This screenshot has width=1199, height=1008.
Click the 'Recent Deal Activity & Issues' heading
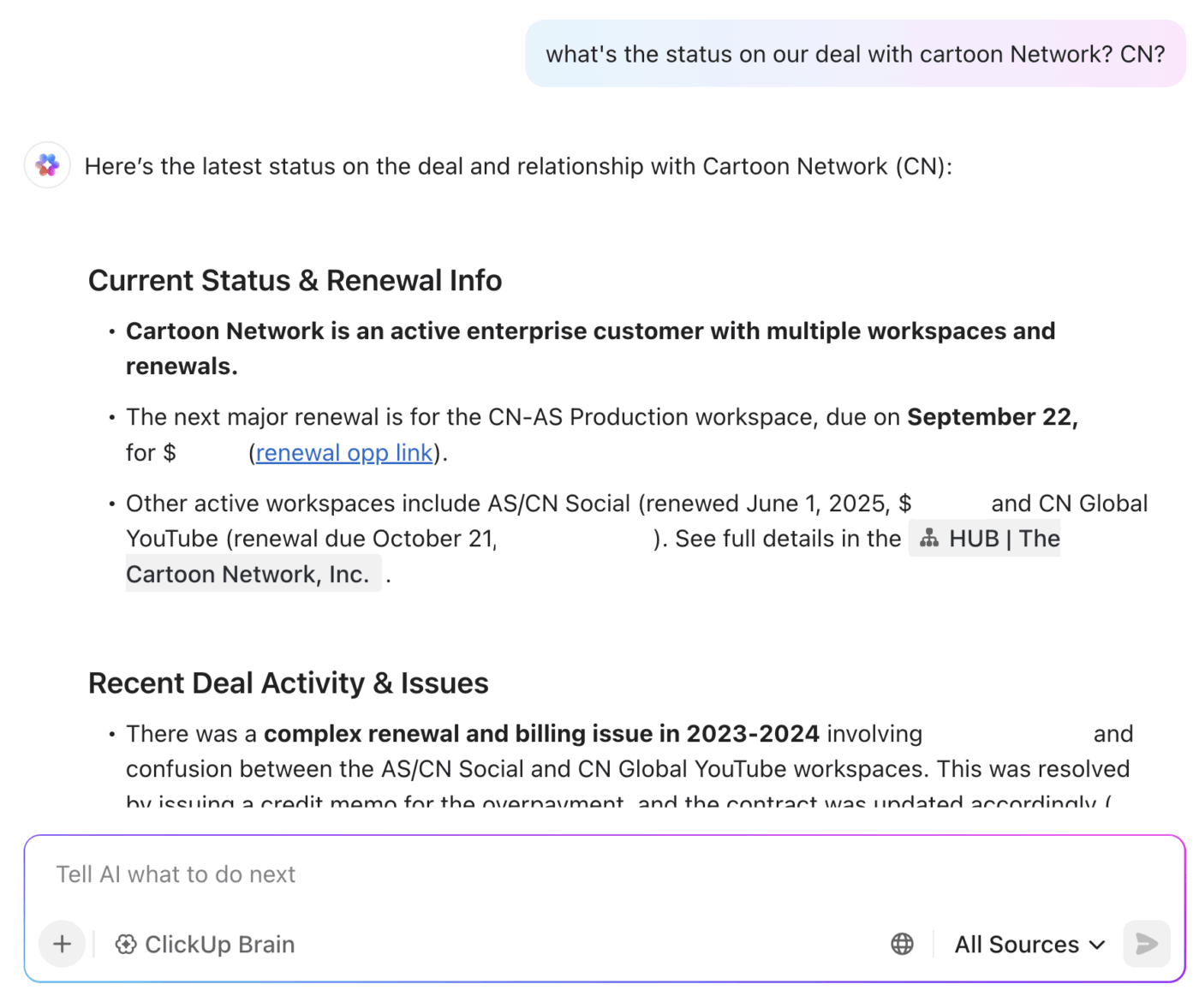click(289, 683)
